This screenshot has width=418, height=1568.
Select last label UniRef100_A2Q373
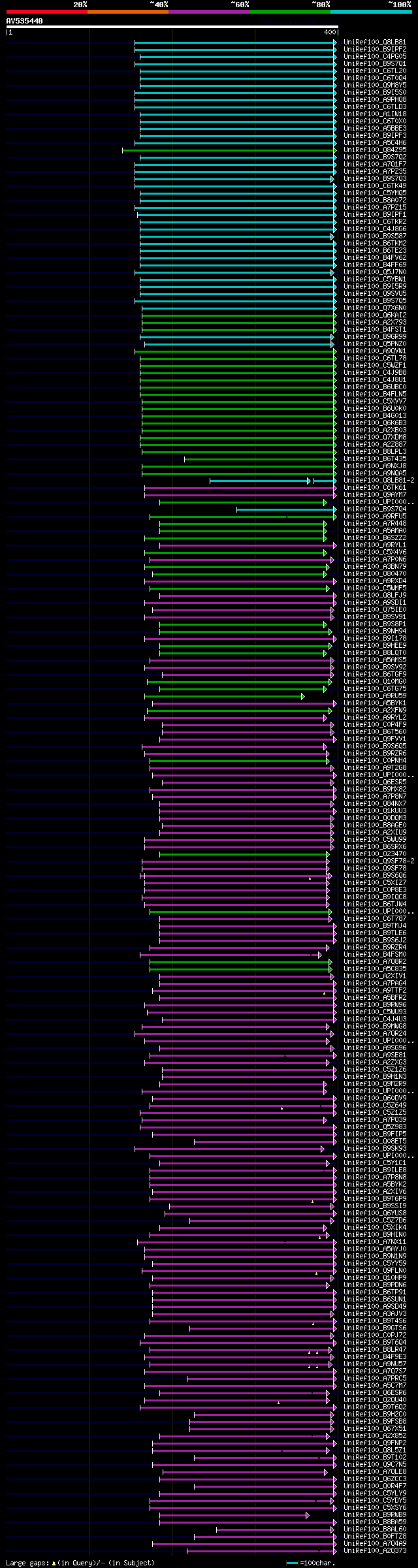pos(375,1551)
